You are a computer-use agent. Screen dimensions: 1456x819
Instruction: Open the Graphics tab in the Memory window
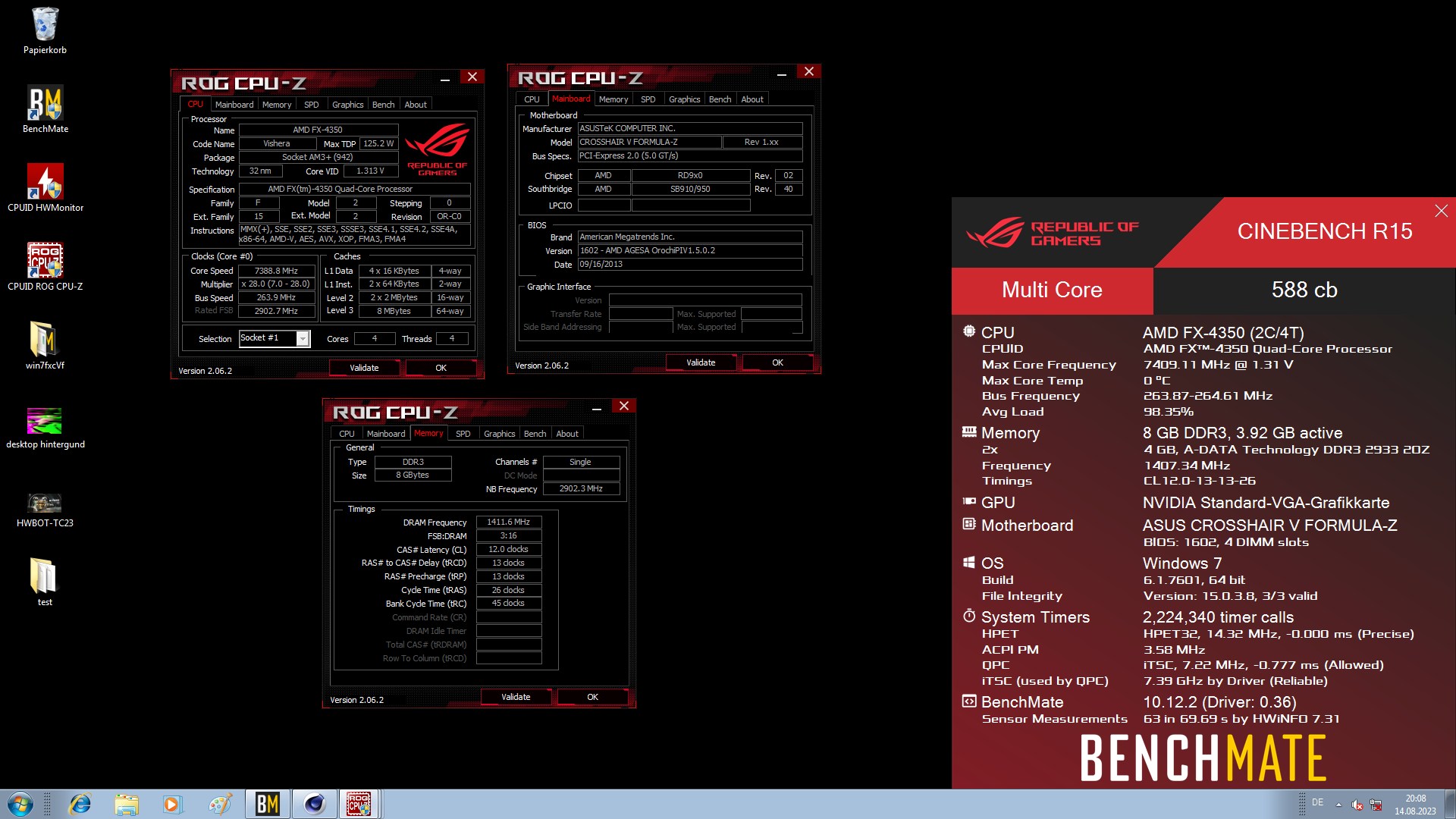tap(499, 434)
